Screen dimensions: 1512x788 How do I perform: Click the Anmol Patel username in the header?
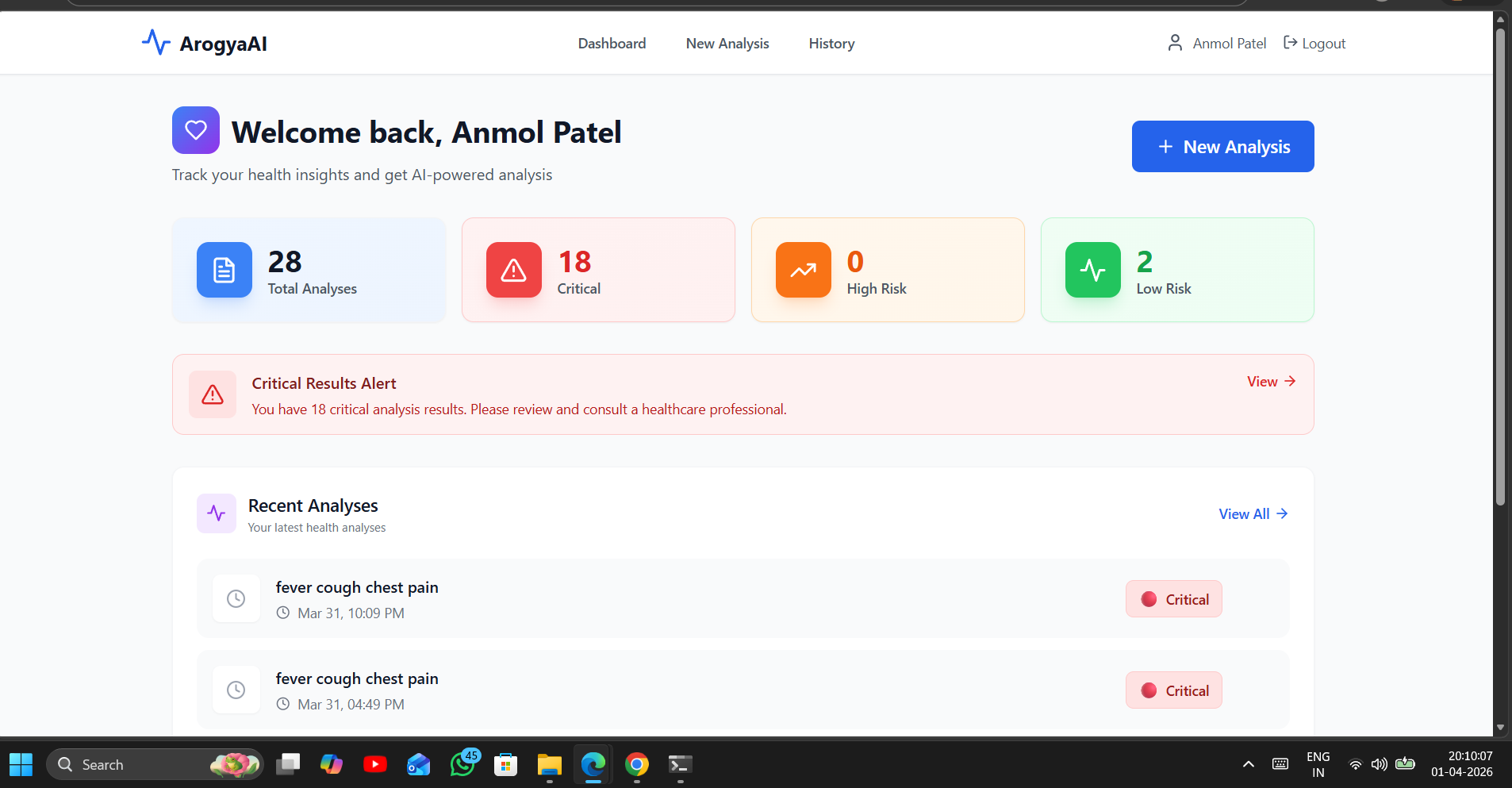click(x=1230, y=44)
